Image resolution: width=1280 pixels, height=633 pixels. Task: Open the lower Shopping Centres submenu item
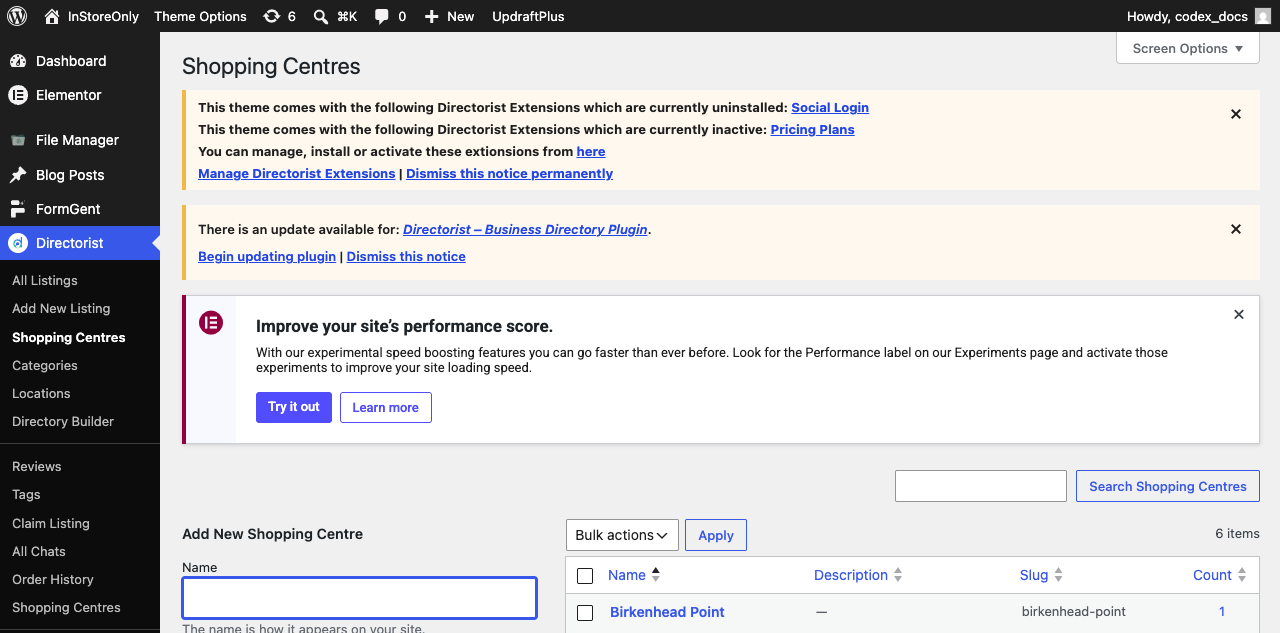[66, 608]
